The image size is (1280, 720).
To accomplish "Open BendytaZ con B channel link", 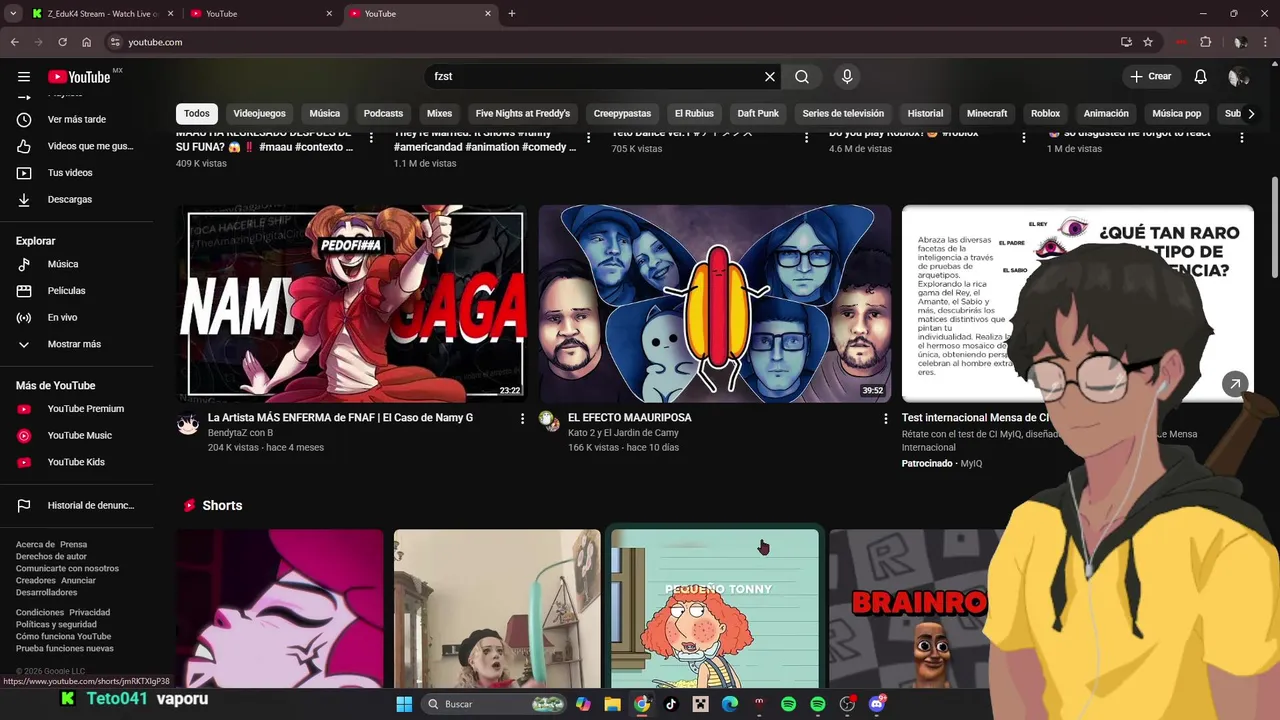I will tap(240, 433).
